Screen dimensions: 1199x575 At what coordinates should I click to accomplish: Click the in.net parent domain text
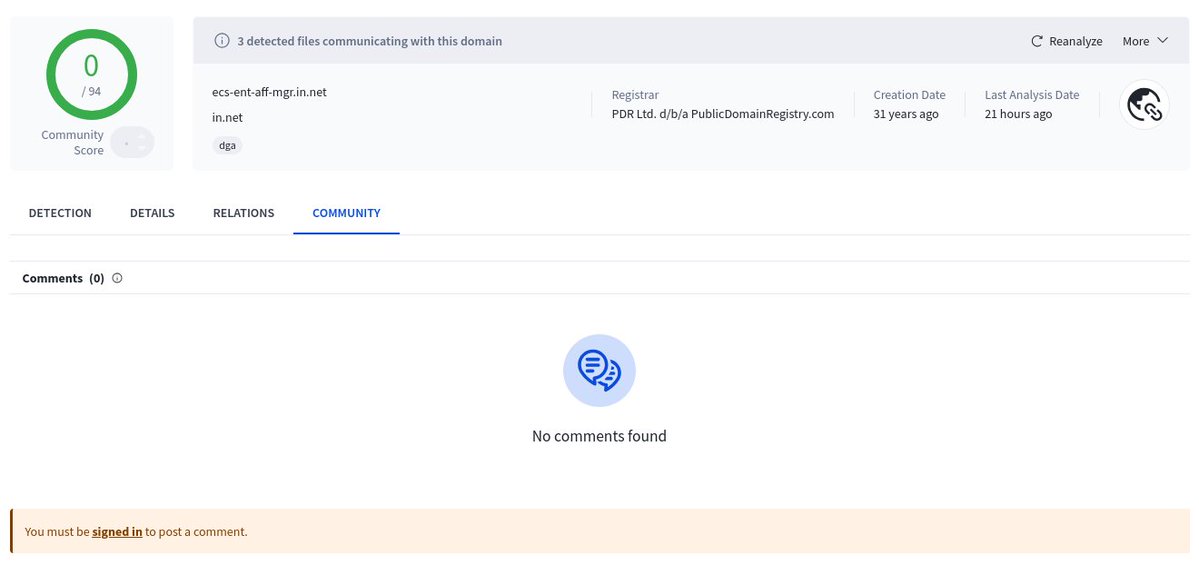click(x=227, y=118)
